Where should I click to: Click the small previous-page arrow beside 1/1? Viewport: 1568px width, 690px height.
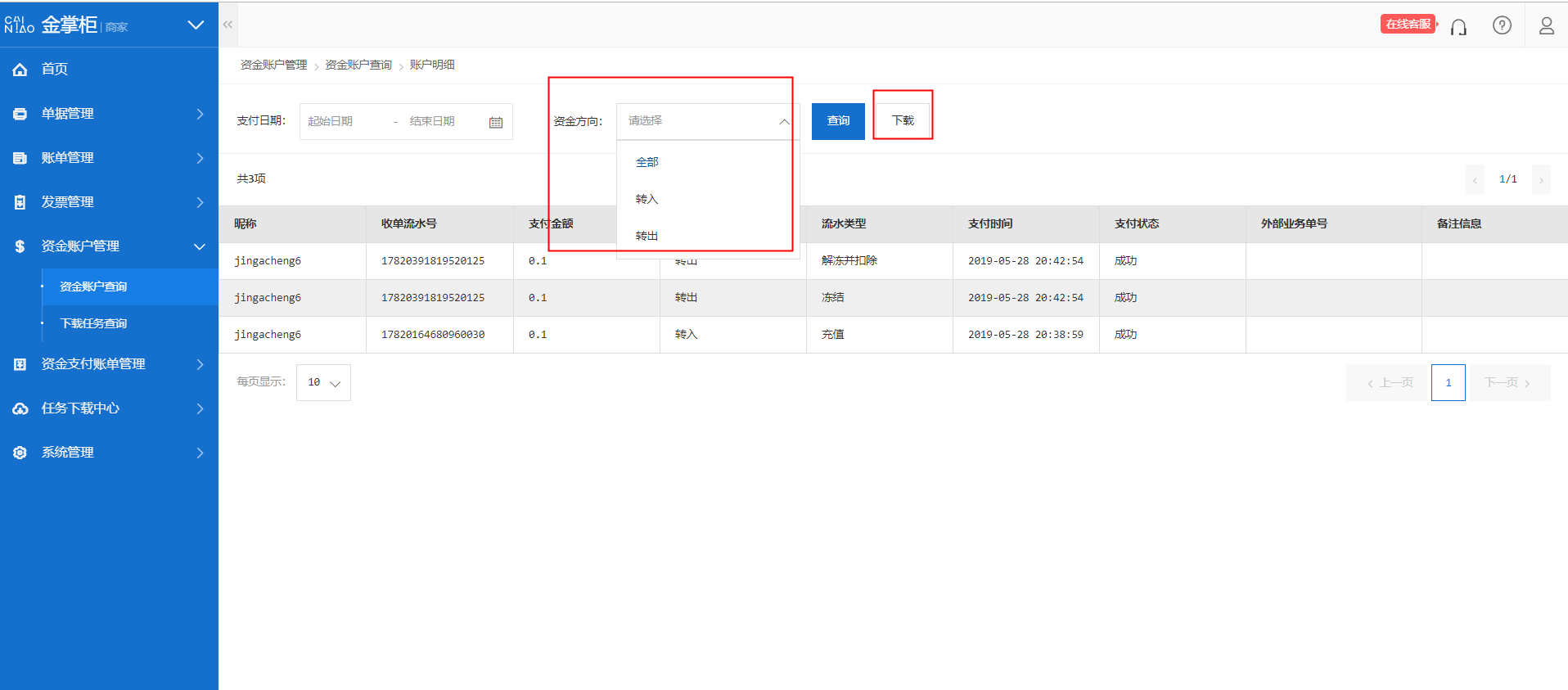click(x=1475, y=179)
